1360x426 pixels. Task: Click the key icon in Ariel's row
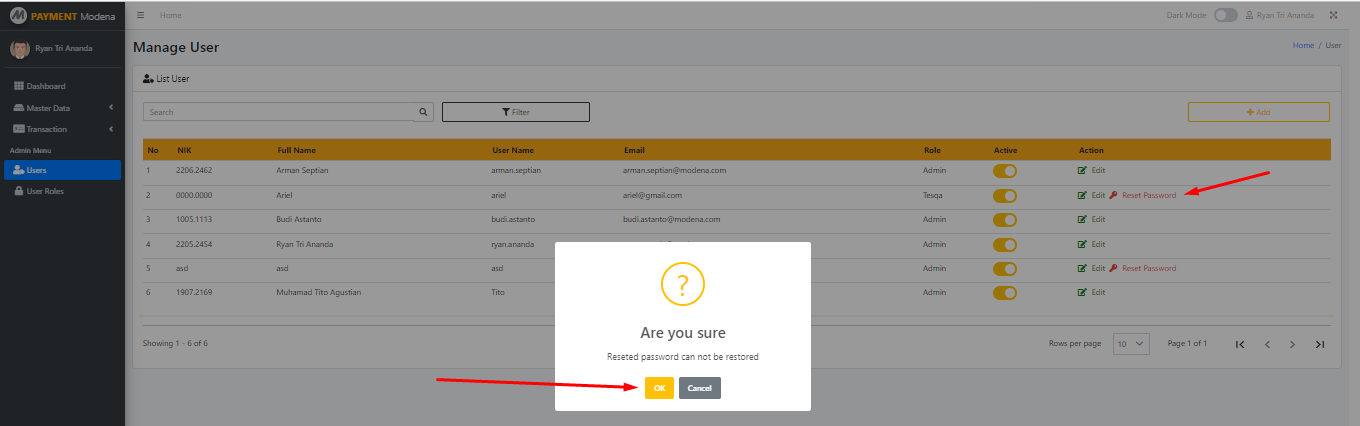coord(1113,195)
